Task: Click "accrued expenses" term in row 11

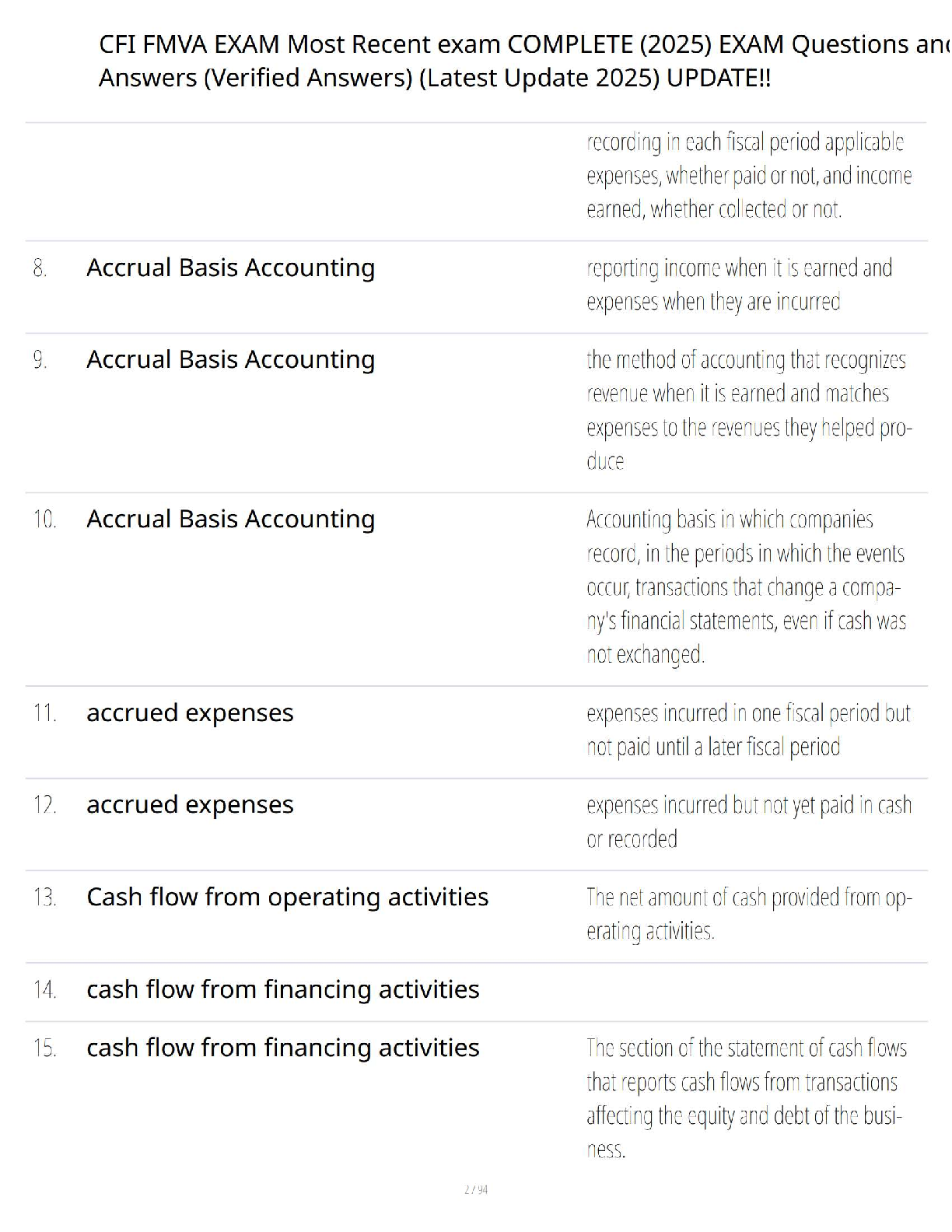Action: [190, 712]
